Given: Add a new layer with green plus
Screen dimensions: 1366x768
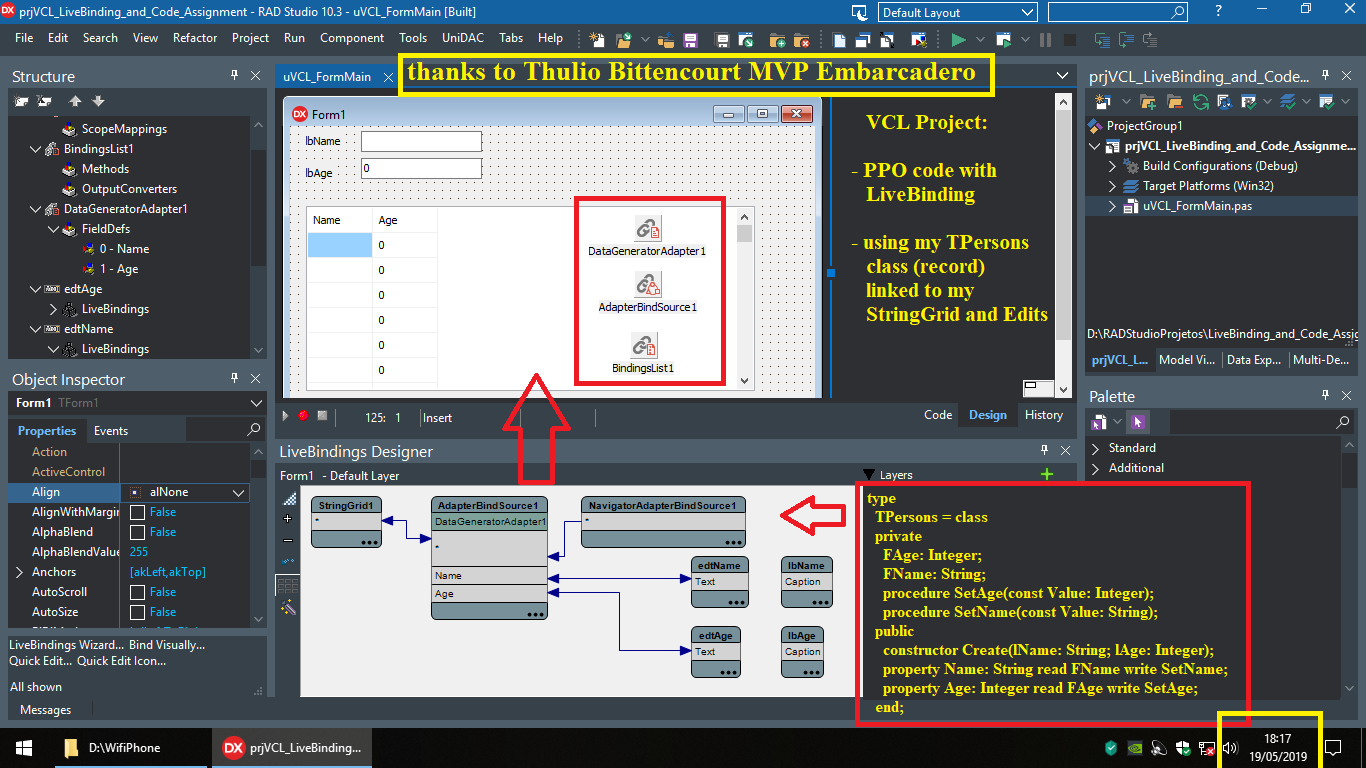Looking at the screenshot, I should click(x=1047, y=474).
